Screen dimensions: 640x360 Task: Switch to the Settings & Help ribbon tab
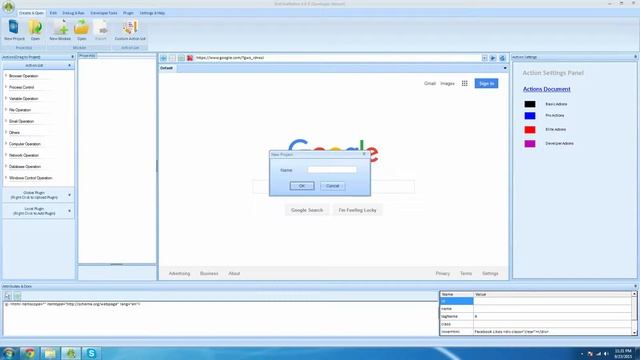pyautogui.click(x=152, y=13)
